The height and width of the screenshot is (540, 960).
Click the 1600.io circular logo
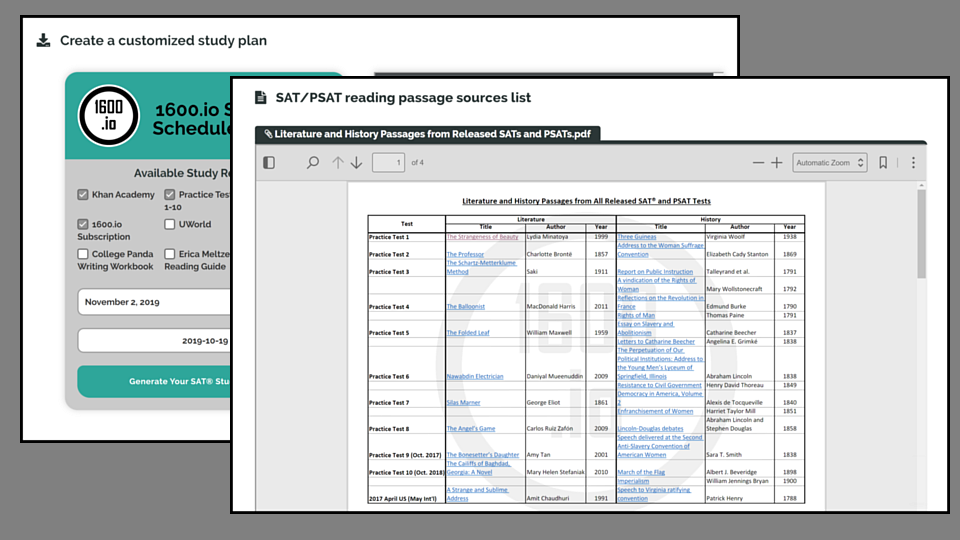click(109, 116)
